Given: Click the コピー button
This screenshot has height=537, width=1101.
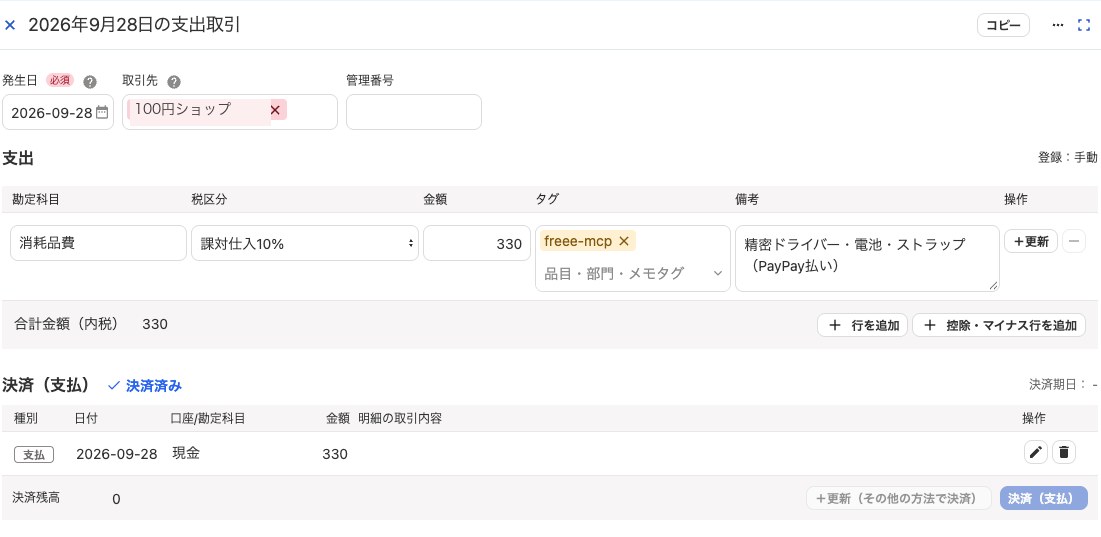Looking at the screenshot, I should tap(1003, 25).
